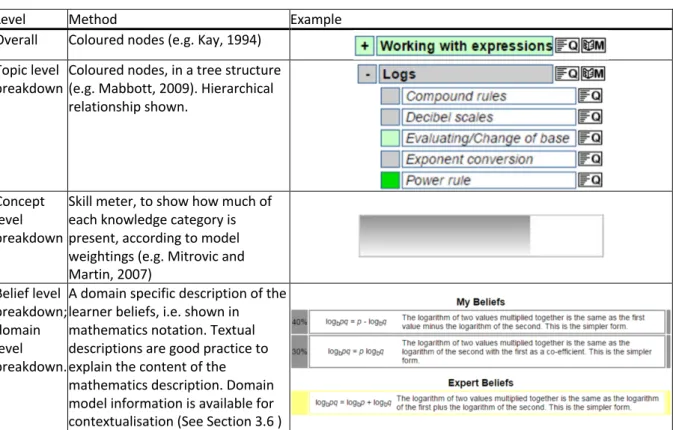Viewport: 673px width, 430px height.
Task: Click the Q icon beside Working with expressions
Action: pos(567,45)
